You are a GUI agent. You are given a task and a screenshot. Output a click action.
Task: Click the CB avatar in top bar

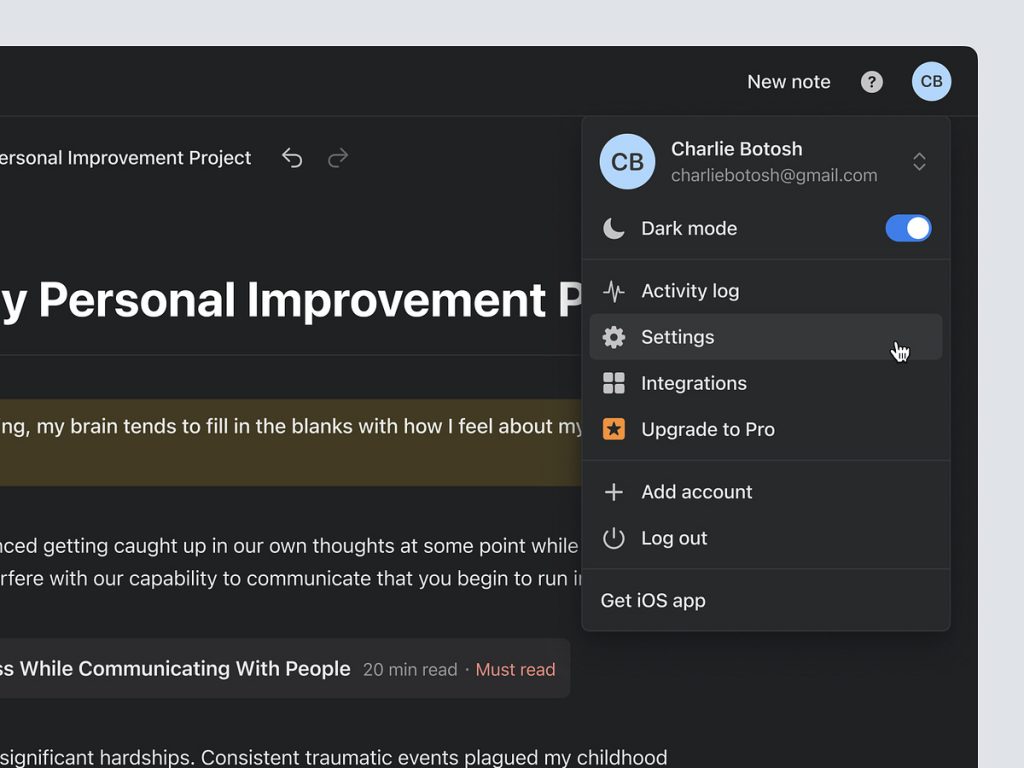(x=931, y=82)
